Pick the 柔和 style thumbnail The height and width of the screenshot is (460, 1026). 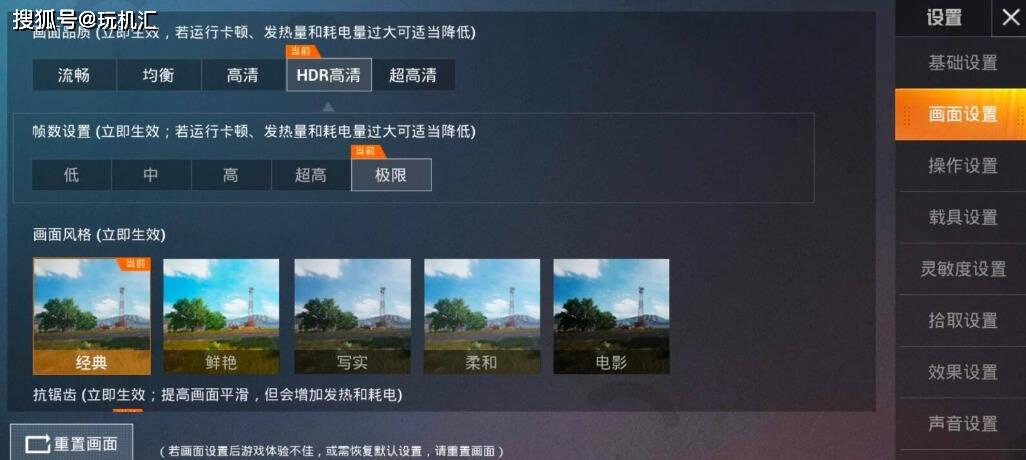482,316
